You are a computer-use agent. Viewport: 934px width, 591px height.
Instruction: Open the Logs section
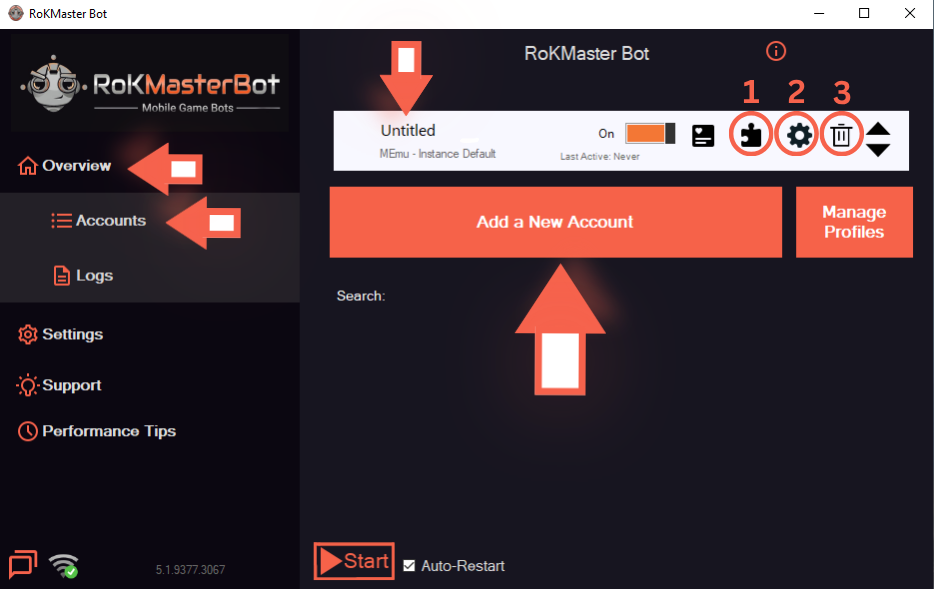[x=83, y=275]
